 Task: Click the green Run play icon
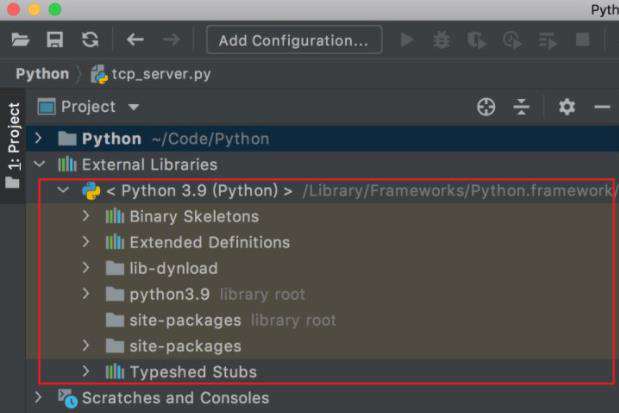pyautogui.click(x=407, y=40)
